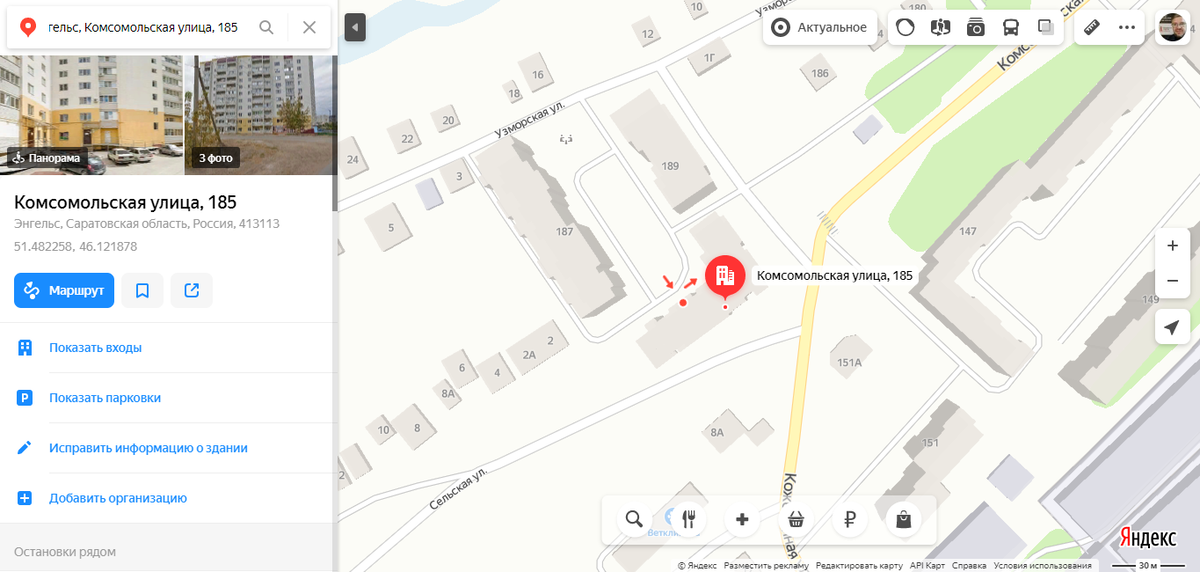Toggle the public transport bus layer
This screenshot has height=572, width=1200.
coord(1011,27)
